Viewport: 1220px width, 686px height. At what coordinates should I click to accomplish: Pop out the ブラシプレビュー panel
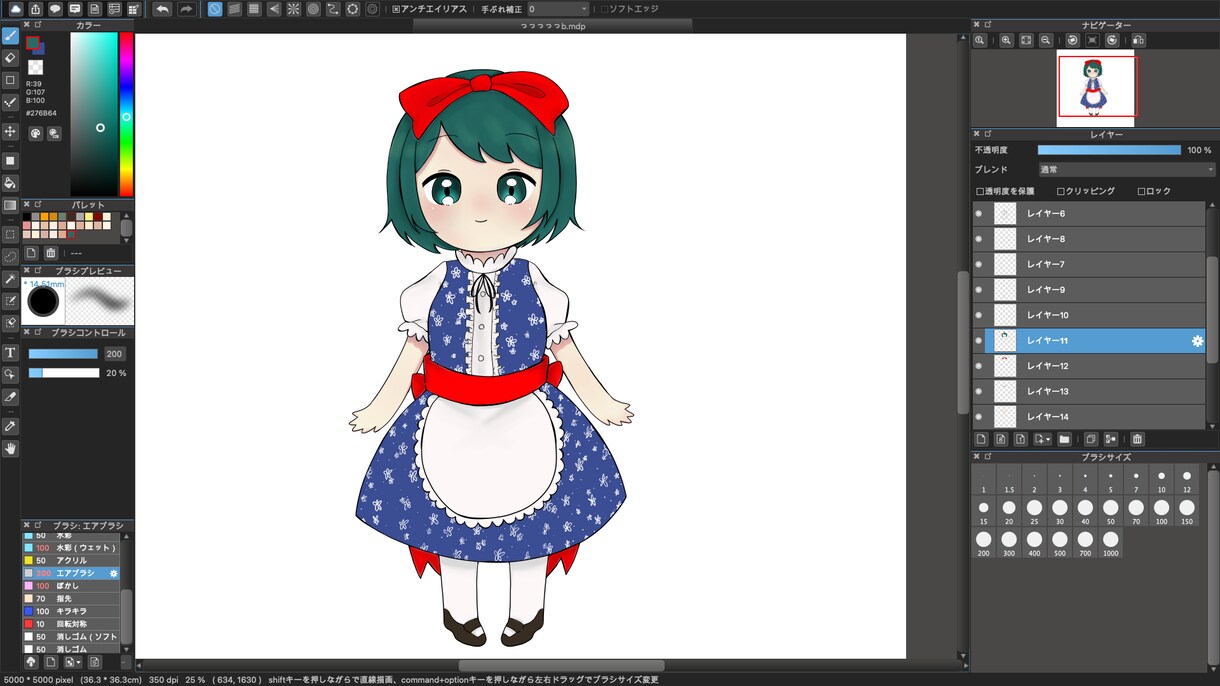point(37,270)
